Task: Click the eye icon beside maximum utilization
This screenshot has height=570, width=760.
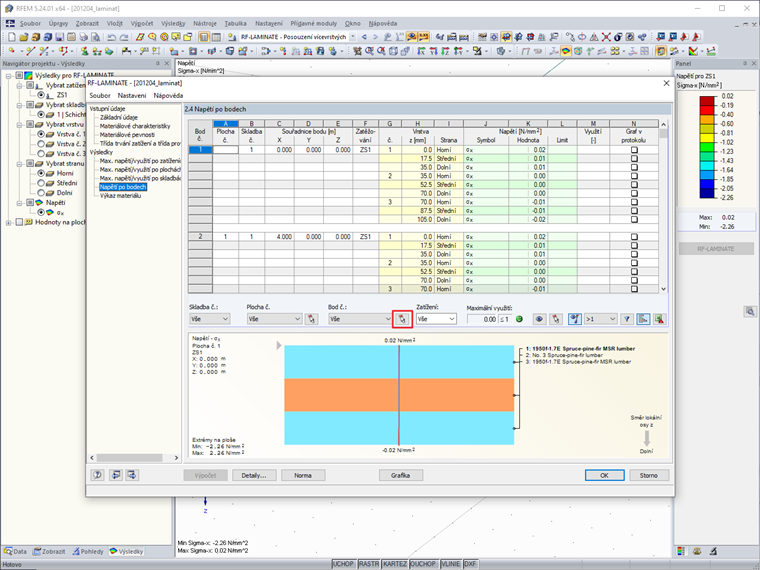Action: 538,319
